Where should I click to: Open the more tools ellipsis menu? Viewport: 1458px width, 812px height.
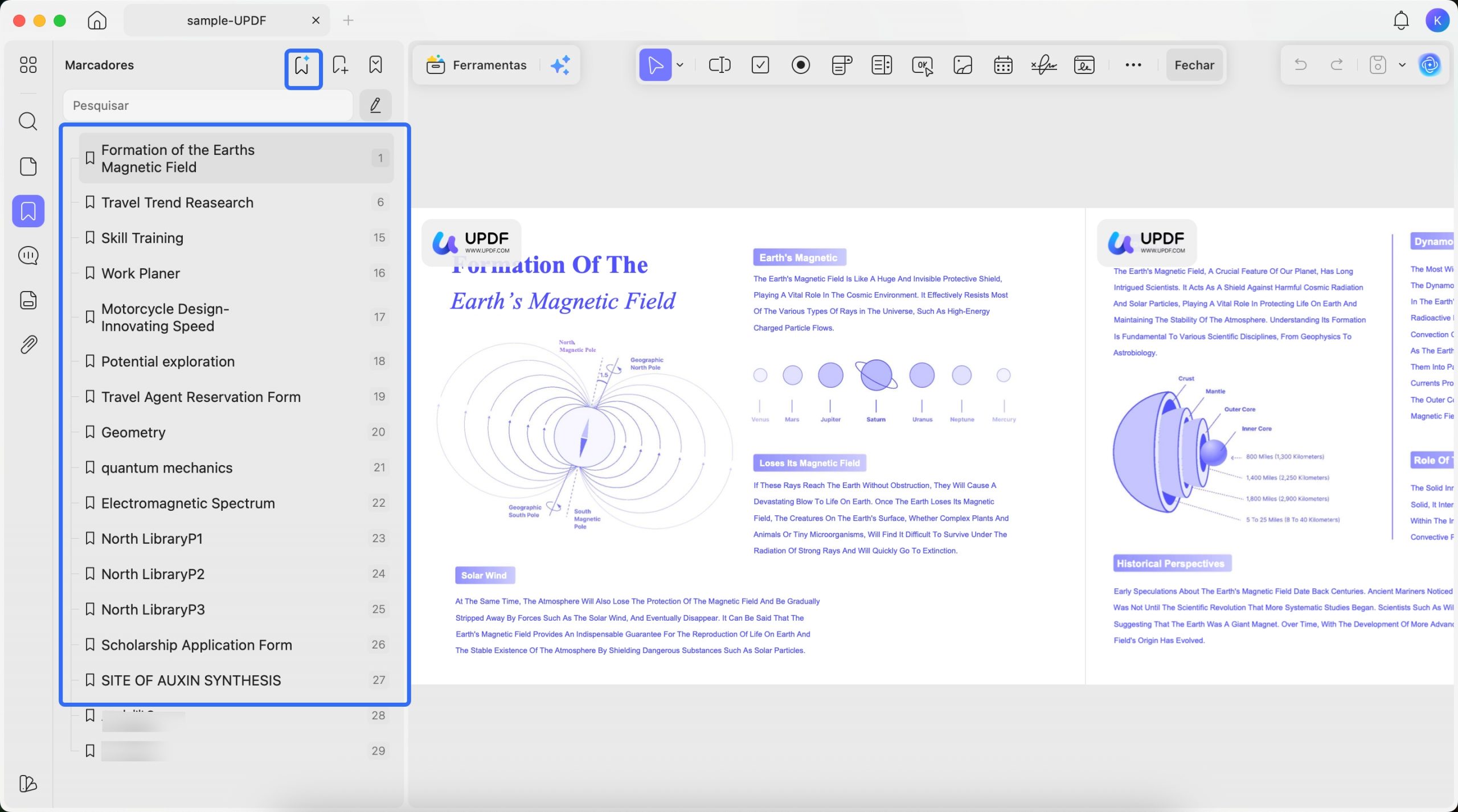[1133, 65]
